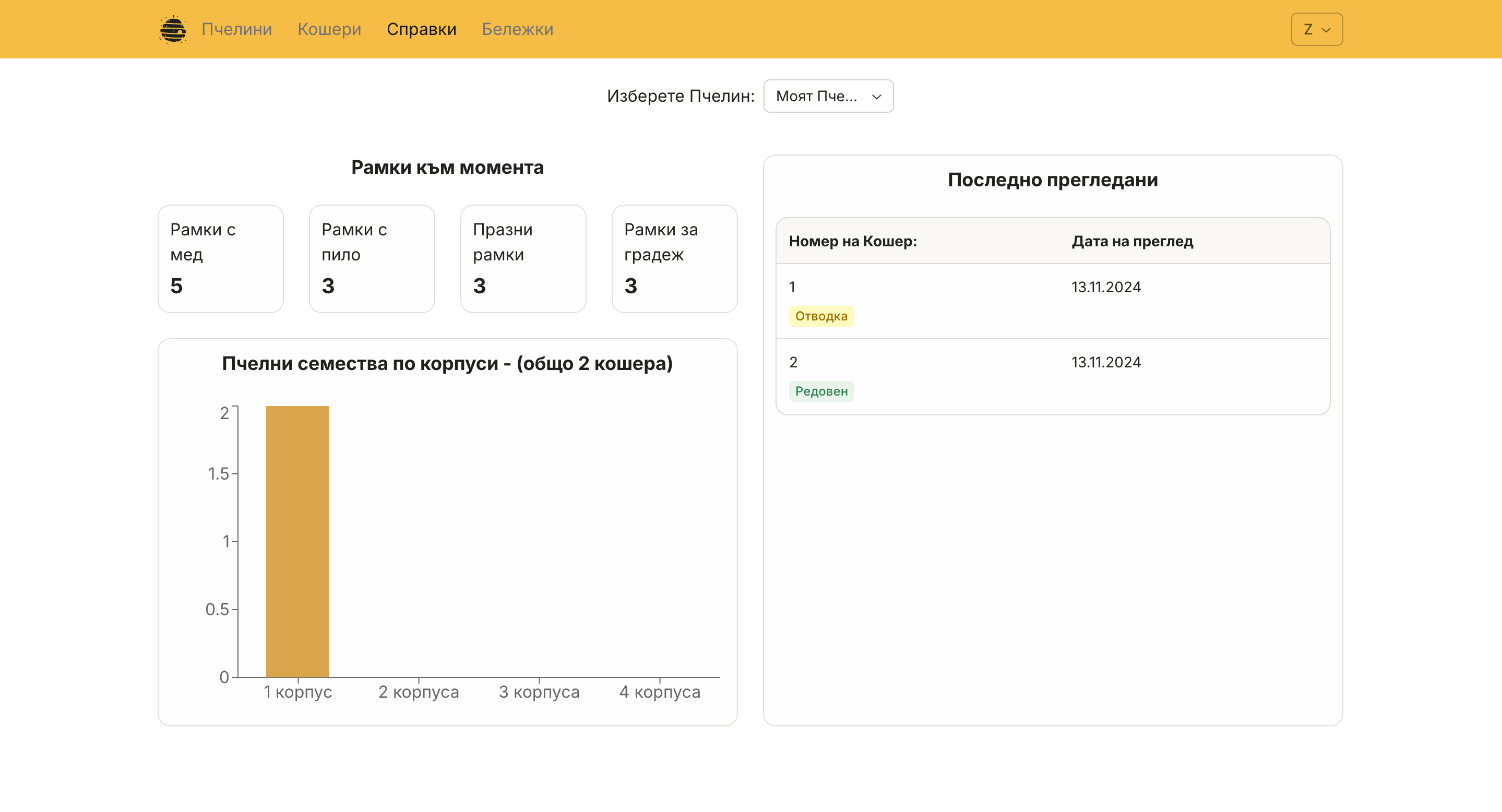
Task: Go to the Кошери page
Action: tap(329, 29)
